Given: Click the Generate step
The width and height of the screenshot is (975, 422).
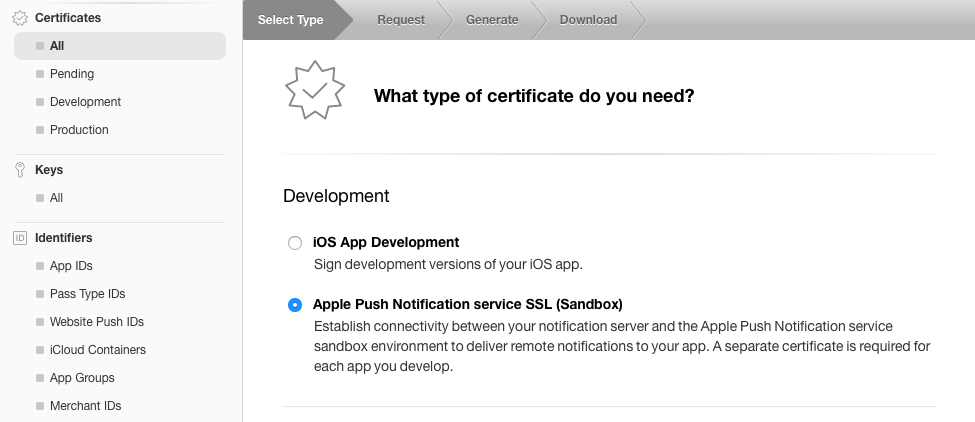Looking at the screenshot, I should pos(492,20).
